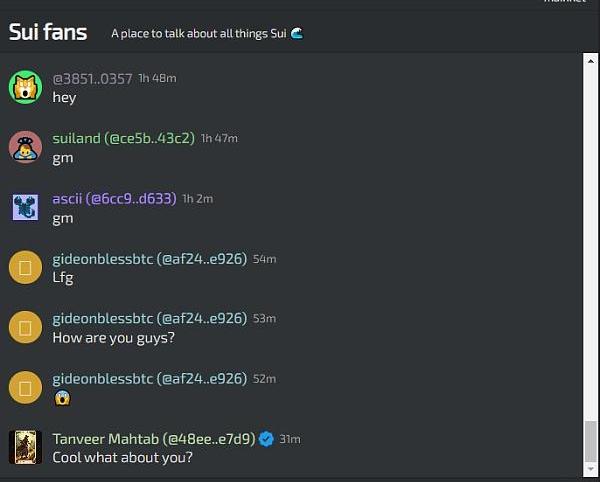Click gideonblessbtc avatar beside How are you guys
Viewport: 600px width, 482px height.
25,327
